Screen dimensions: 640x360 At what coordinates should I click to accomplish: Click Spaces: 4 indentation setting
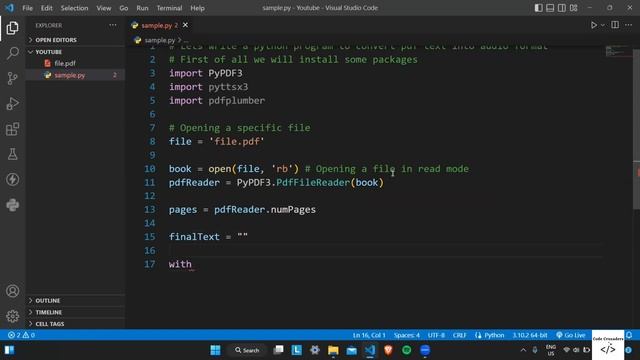point(407,335)
